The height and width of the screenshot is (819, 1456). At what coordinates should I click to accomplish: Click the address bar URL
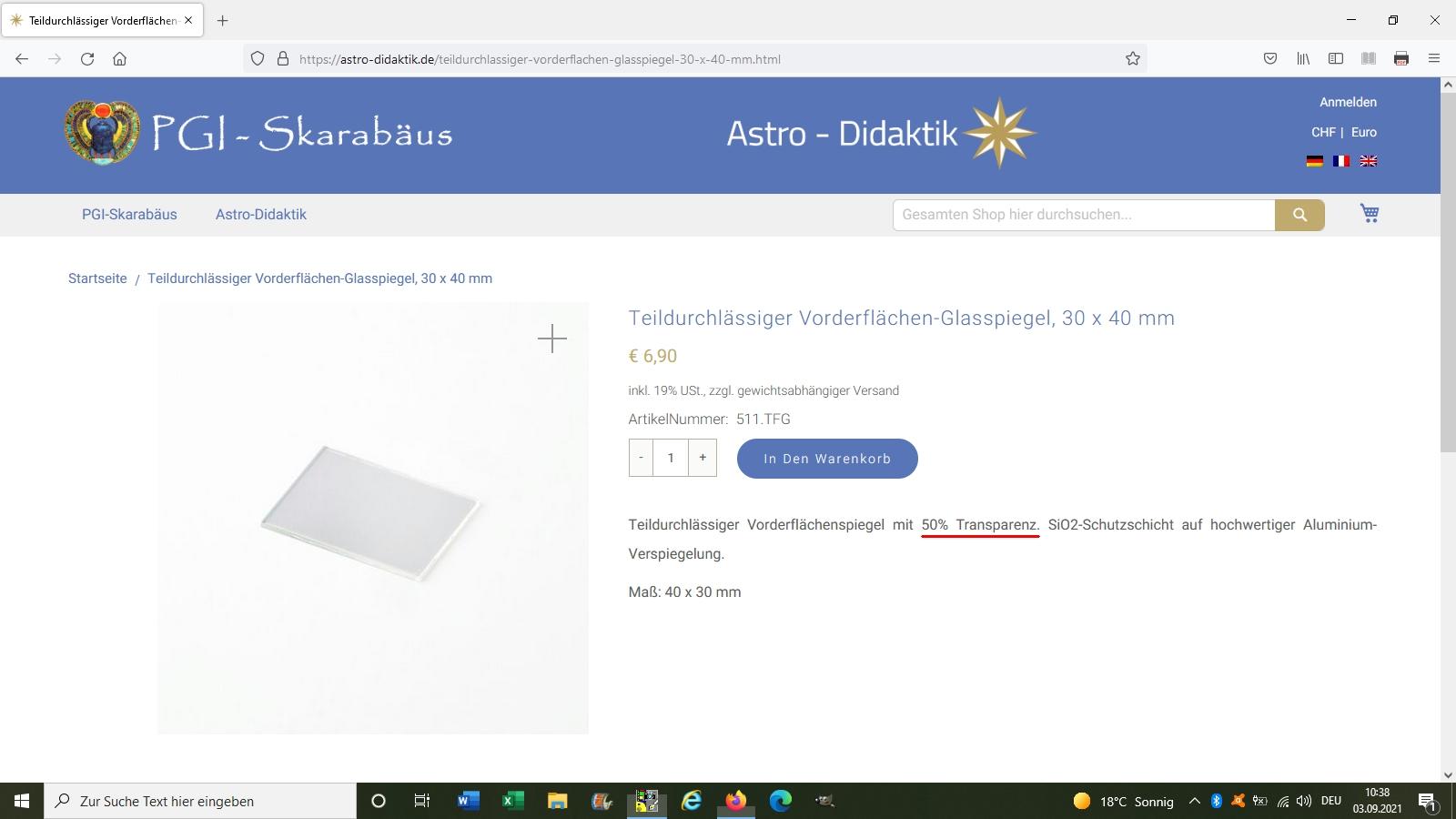coord(540,59)
